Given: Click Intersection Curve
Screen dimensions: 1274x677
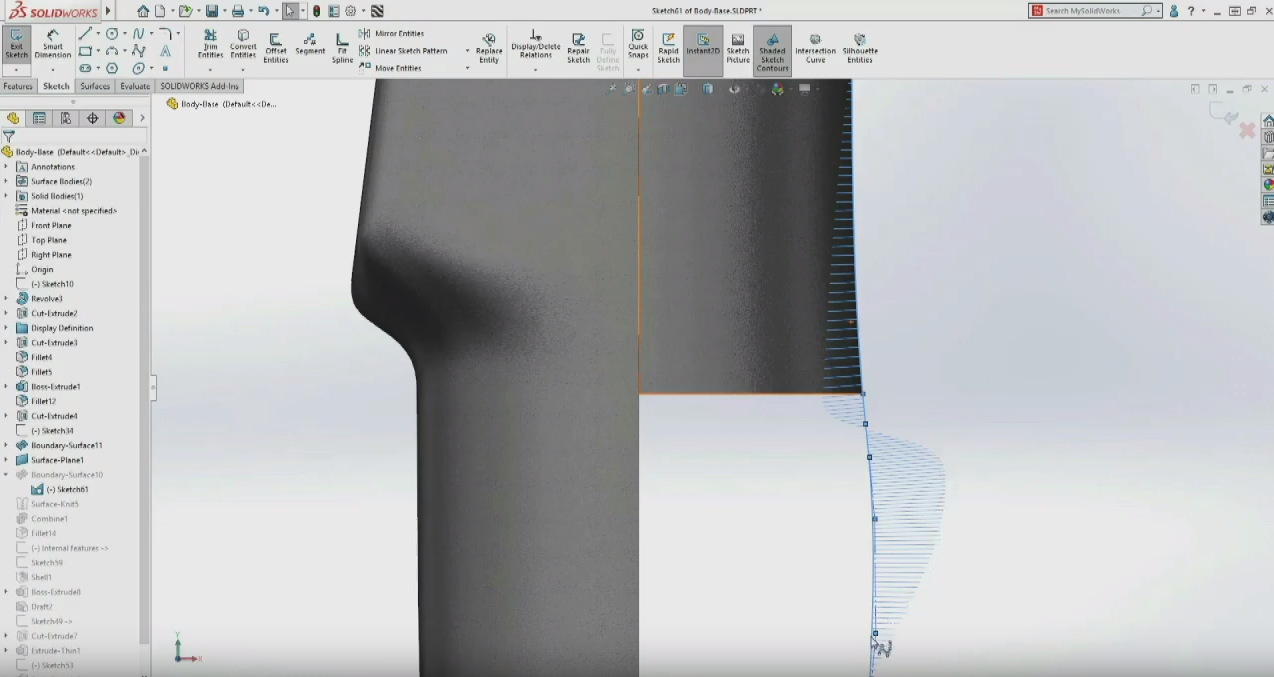Looking at the screenshot, I should coord(815,47).
